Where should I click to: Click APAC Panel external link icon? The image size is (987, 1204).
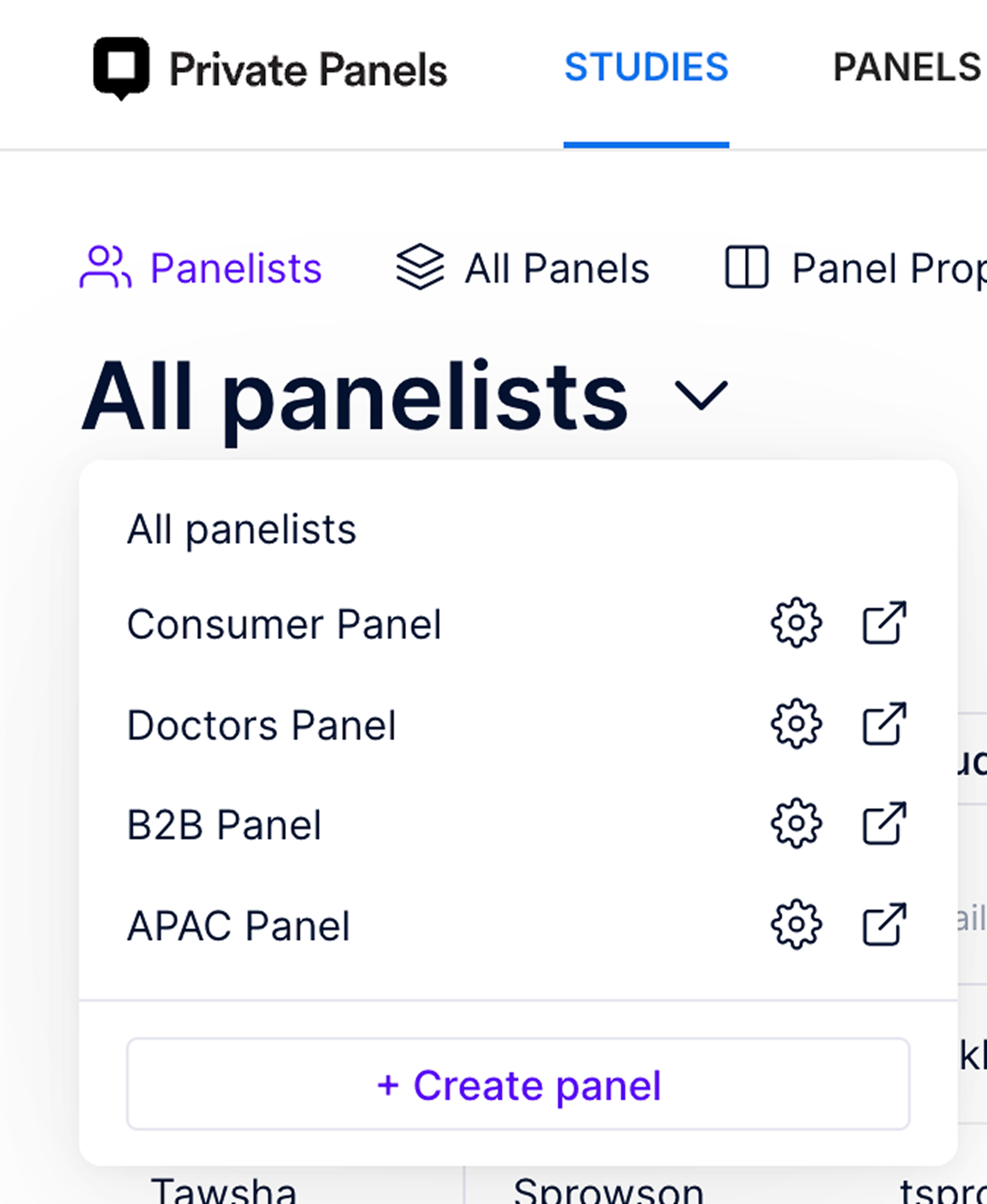[884, 924]
